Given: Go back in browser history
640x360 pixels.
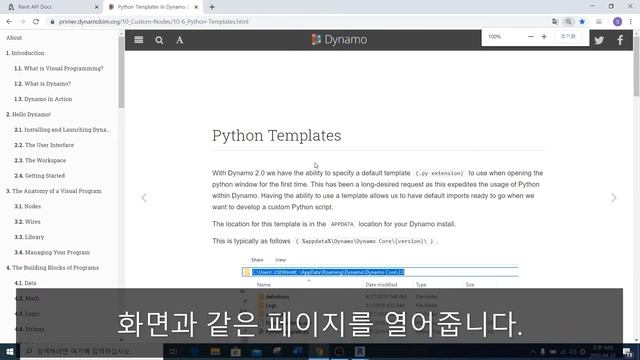Looking at the screenshot, I should 9,22.
